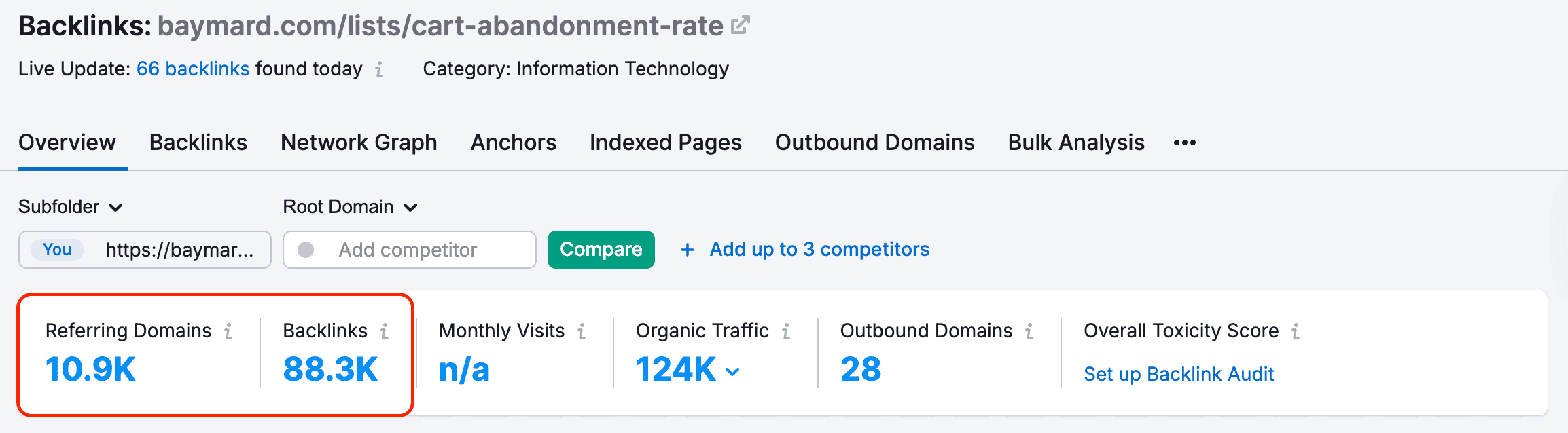Click info icon beside Organic Traffic
The image size is (1568, 433).
click(x=786, y=331)
